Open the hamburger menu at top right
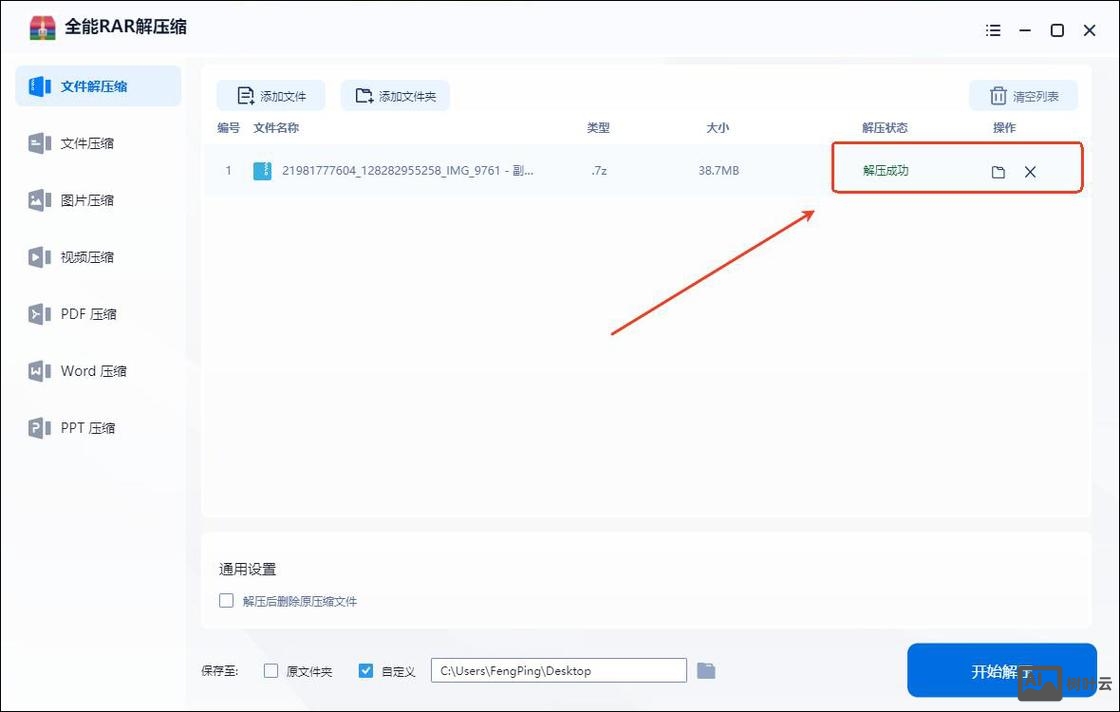Viewport: 1120px width, 712px height. [993, 30]
